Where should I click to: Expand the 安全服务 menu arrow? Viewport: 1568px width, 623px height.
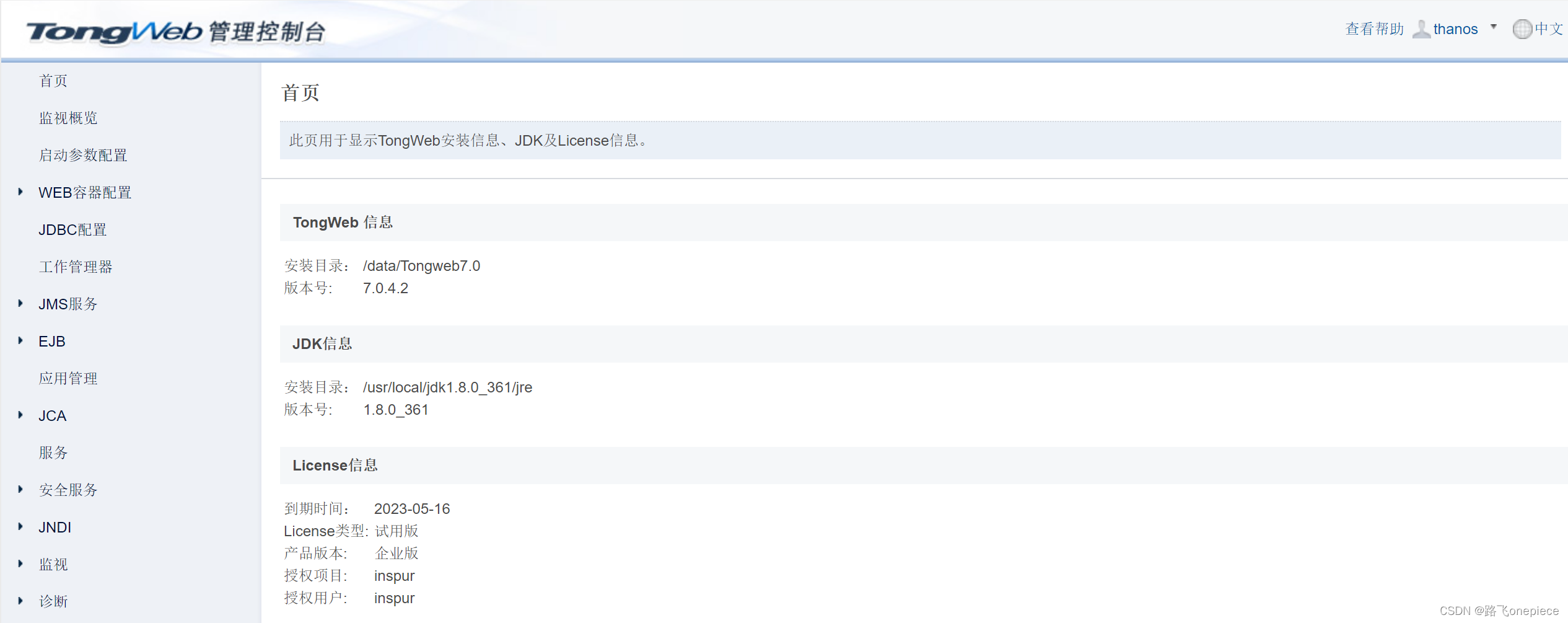pos(20,490)
